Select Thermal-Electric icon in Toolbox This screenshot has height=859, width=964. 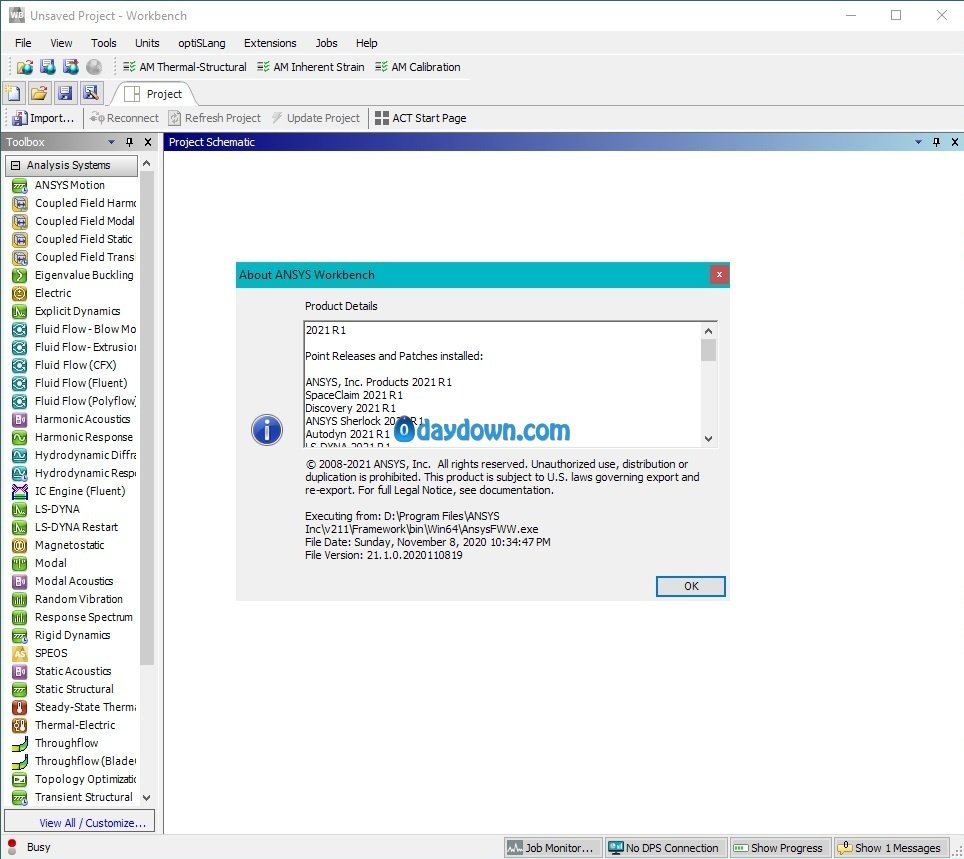pos(20,725)
